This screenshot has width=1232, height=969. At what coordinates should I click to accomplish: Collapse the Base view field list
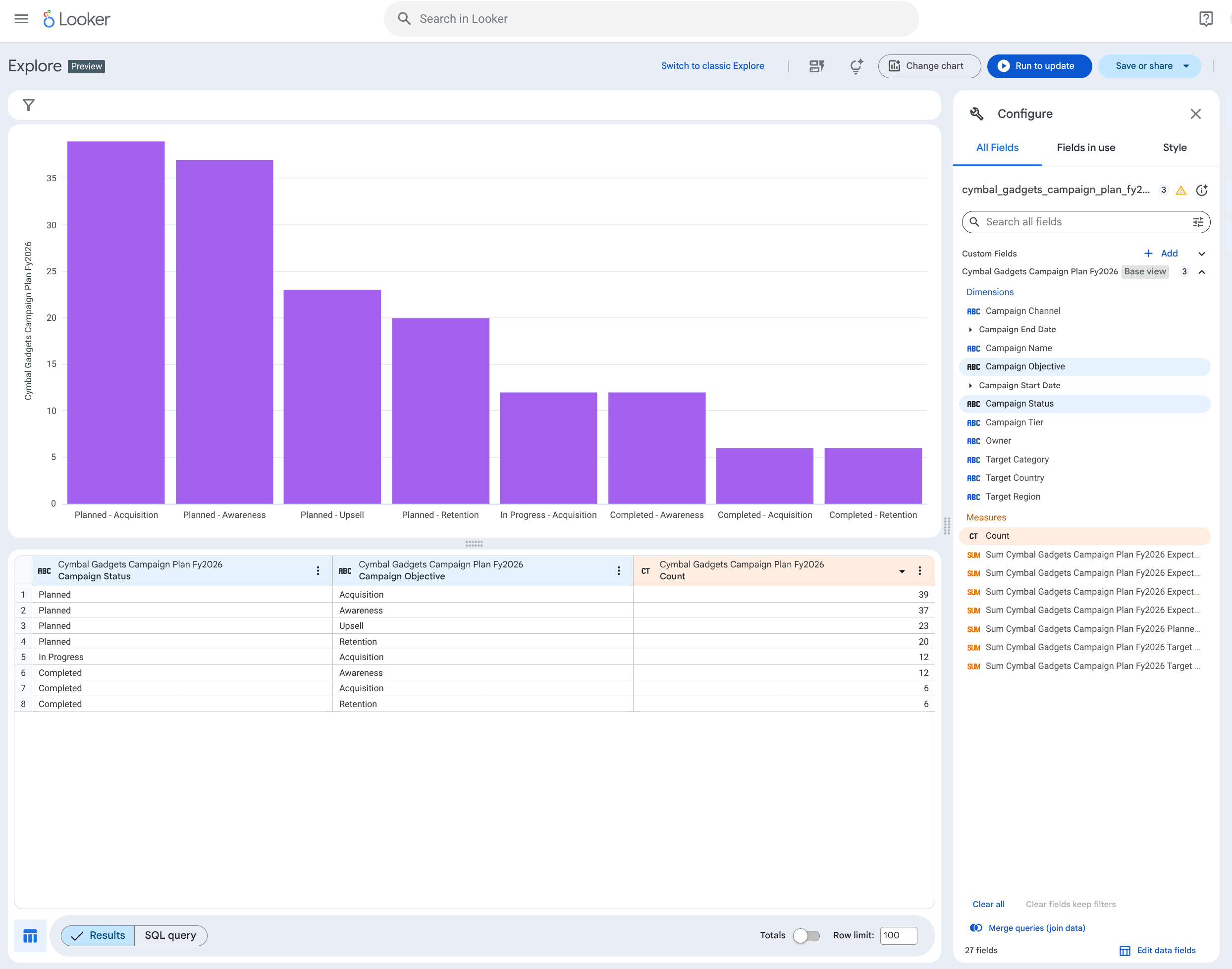click(x=1202, y=272)
